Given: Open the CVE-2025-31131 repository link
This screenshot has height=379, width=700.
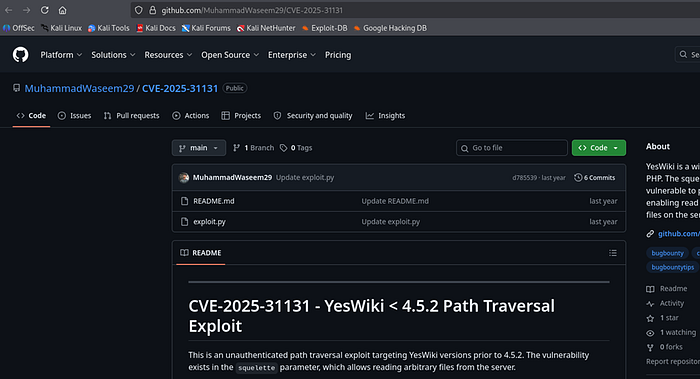Looking at the screenshot, I should tap(180, 88).
